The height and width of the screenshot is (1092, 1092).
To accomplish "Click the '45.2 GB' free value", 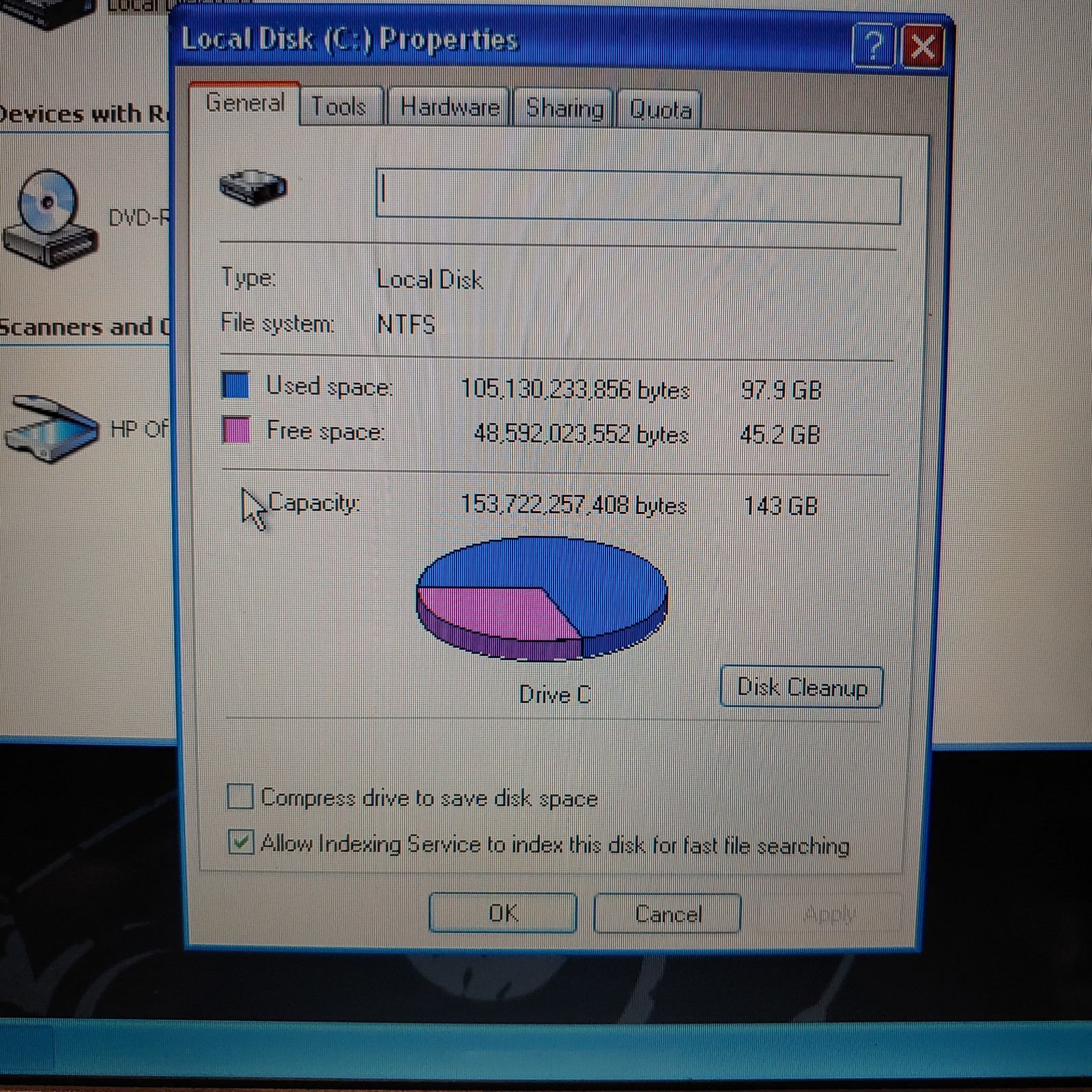I will 780,435.
